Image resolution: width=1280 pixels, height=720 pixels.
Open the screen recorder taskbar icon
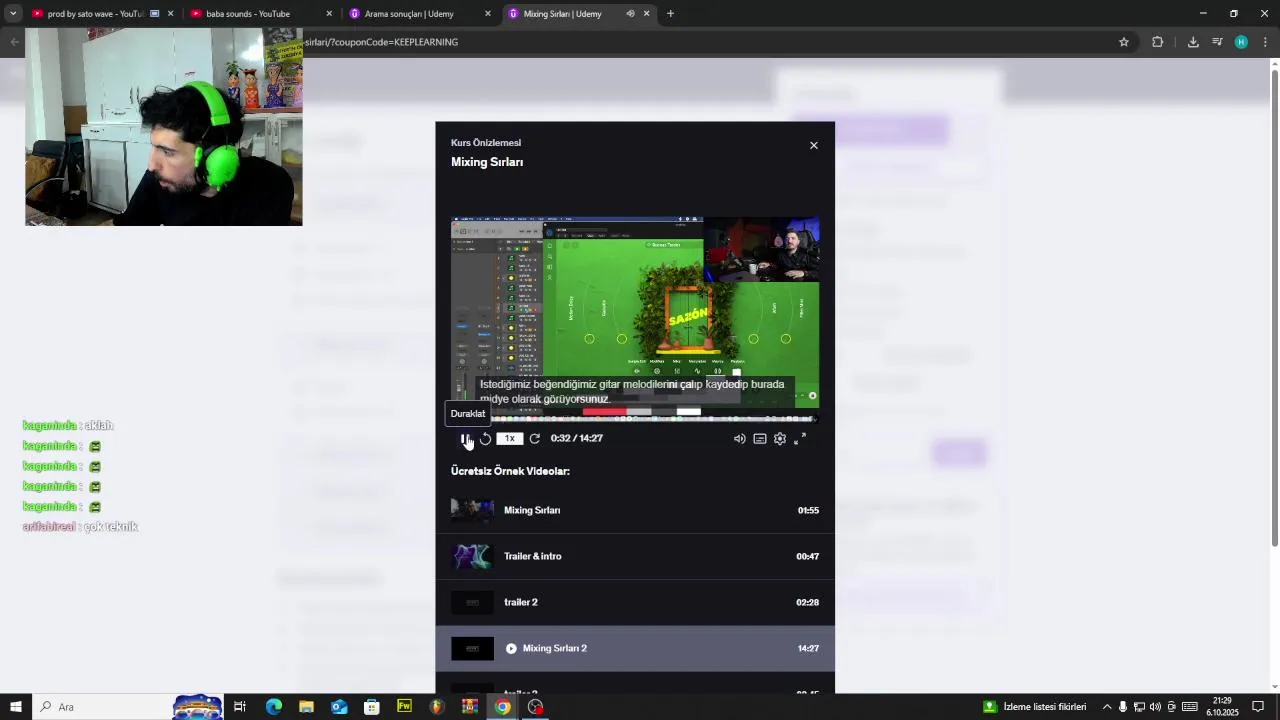click(536, 707)
